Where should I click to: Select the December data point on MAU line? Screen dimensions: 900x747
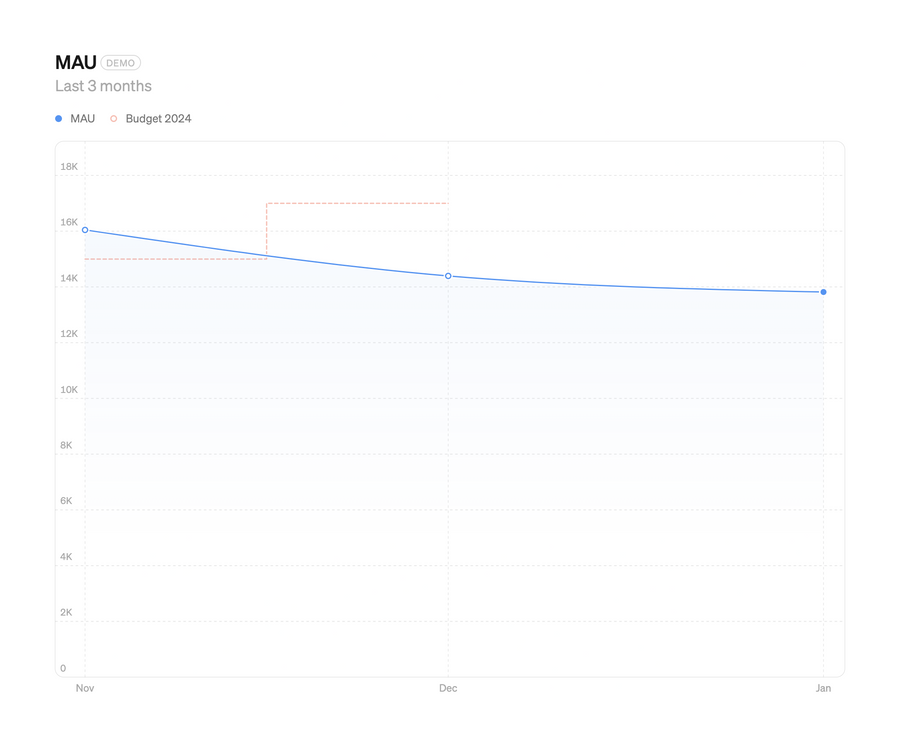pyautogui.click(x=448, y=275)
